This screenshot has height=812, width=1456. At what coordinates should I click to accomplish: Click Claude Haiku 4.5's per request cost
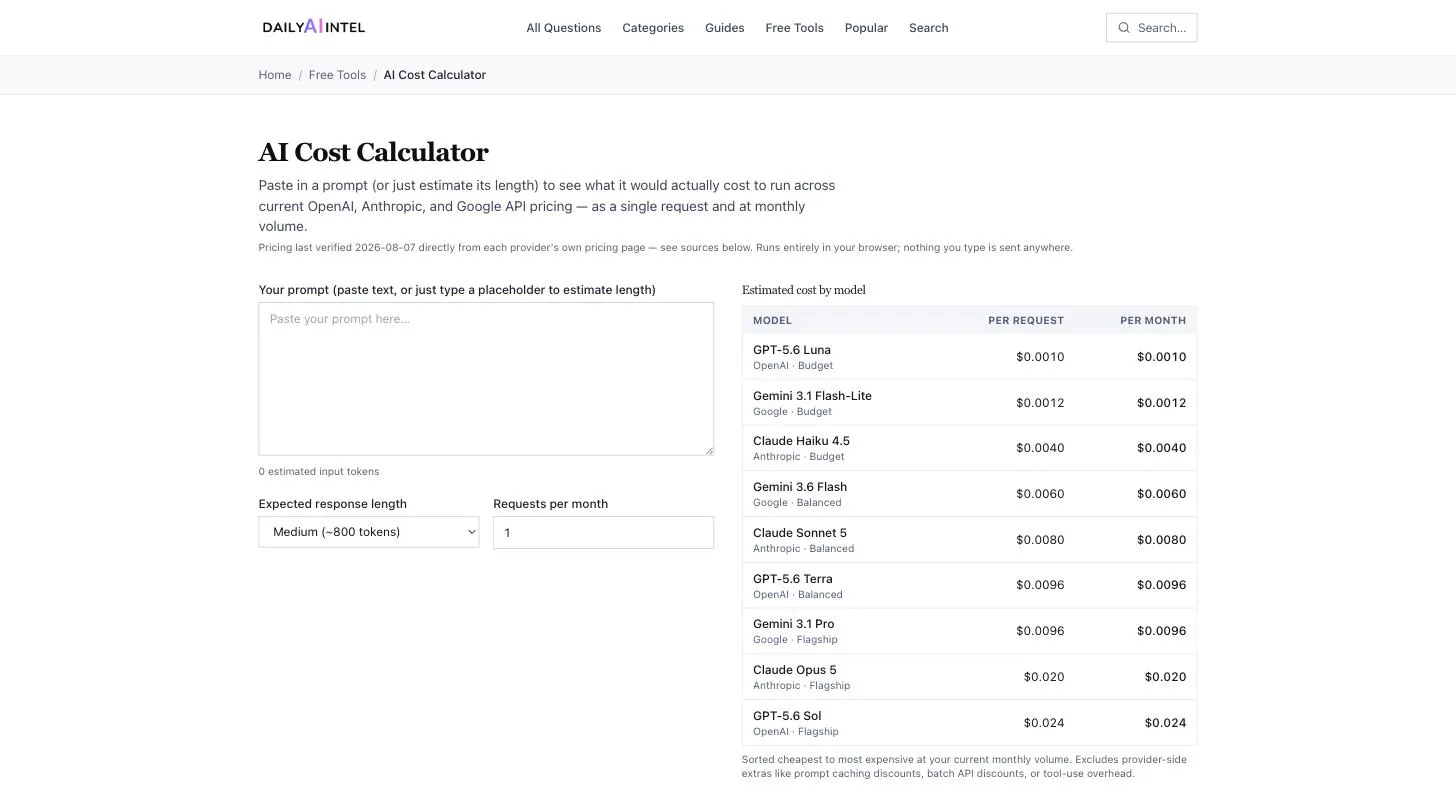[1040, 448]
